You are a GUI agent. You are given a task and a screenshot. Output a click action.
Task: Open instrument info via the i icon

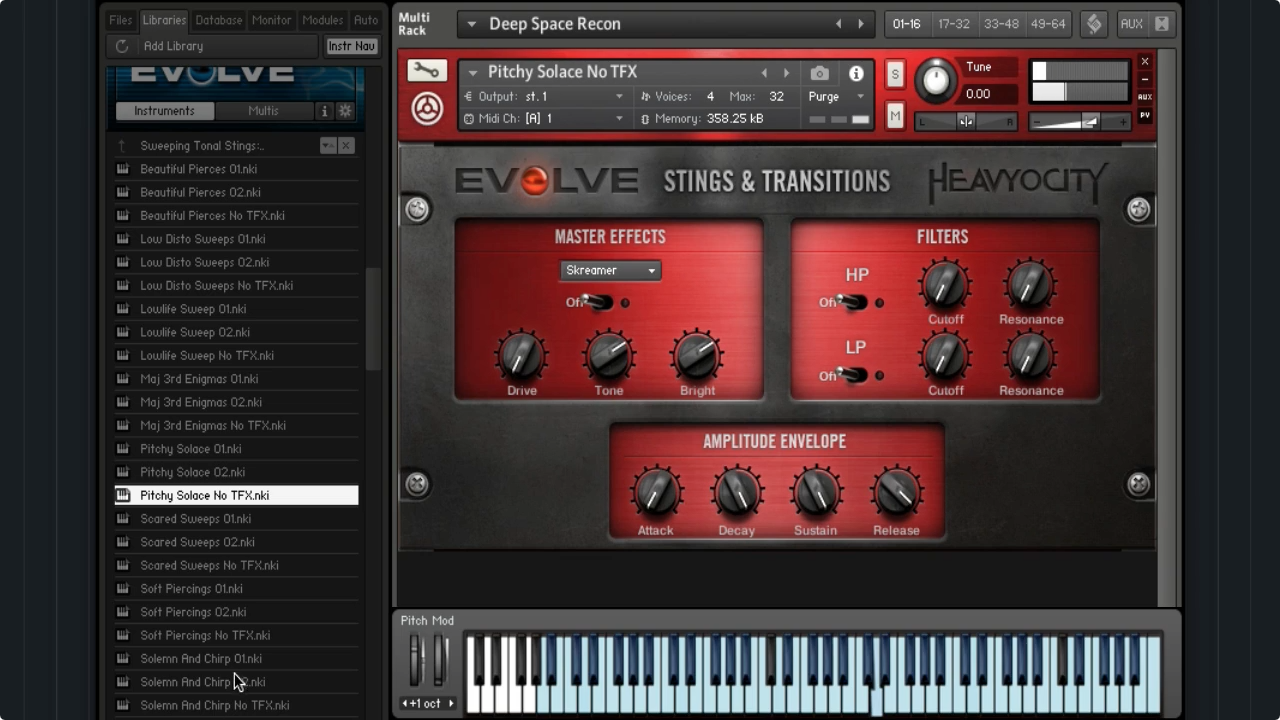click(x=855, y=72)
